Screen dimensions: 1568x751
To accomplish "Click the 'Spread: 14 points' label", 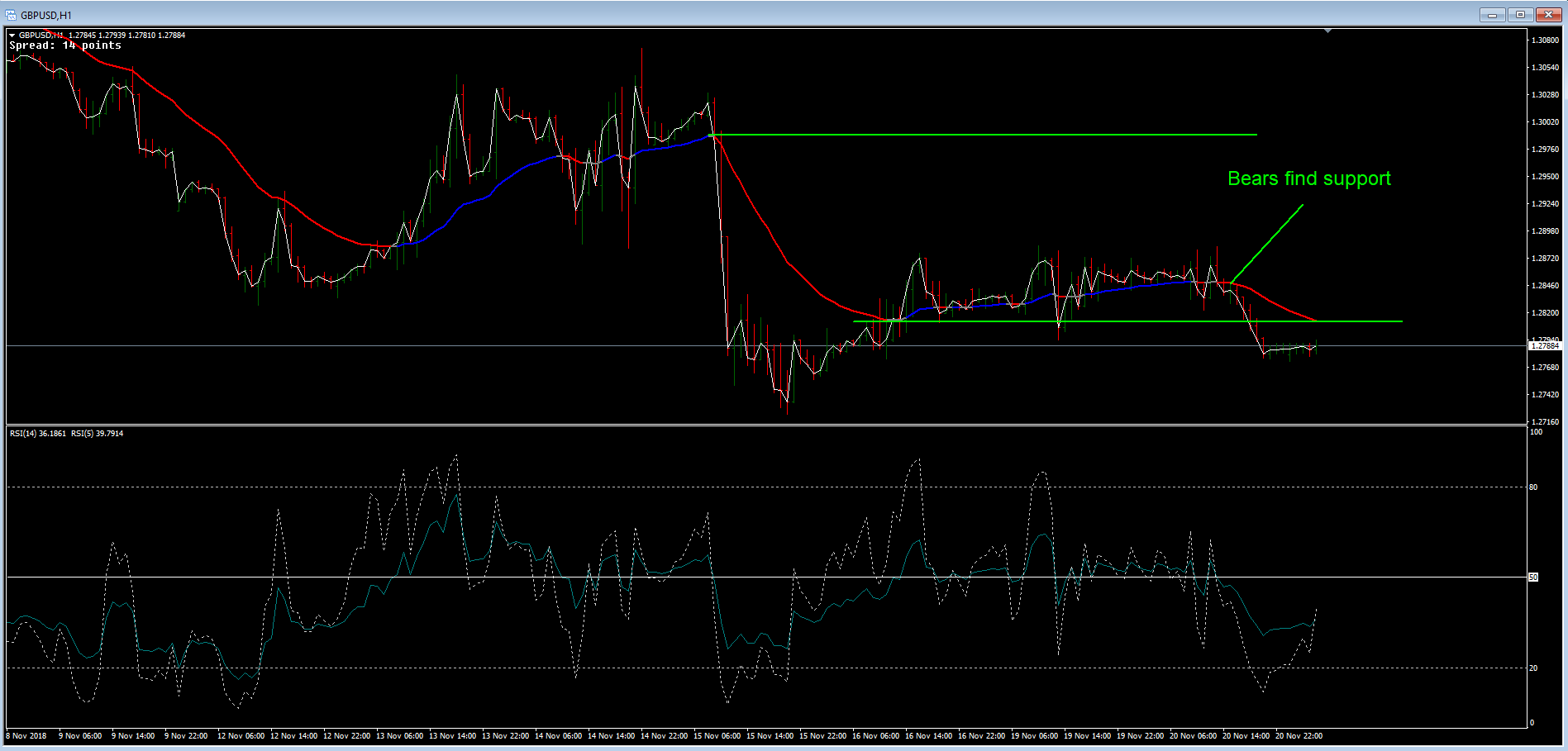I will 65,45.
